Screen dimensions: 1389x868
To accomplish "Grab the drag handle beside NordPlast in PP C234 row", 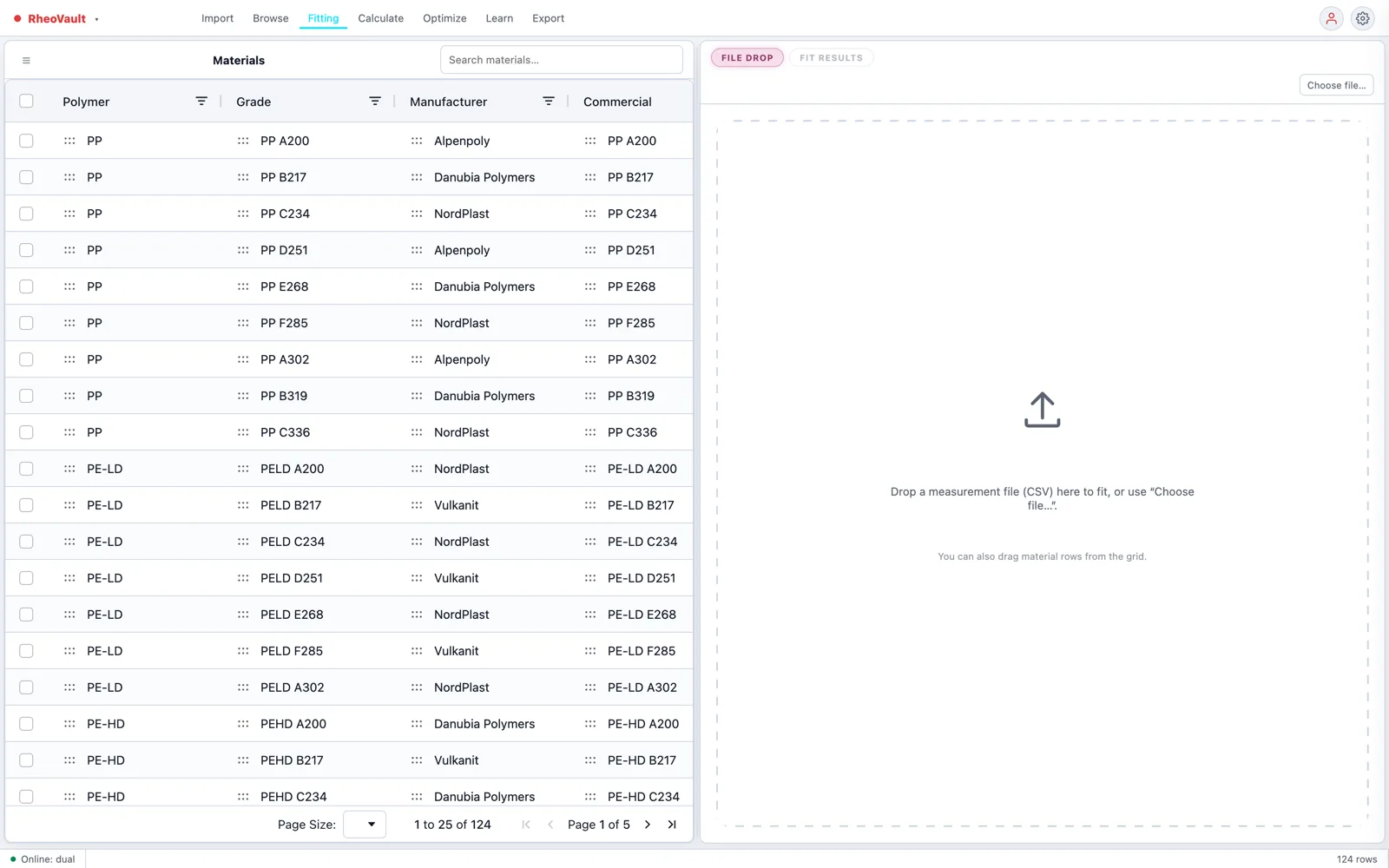I will [417, 214].
